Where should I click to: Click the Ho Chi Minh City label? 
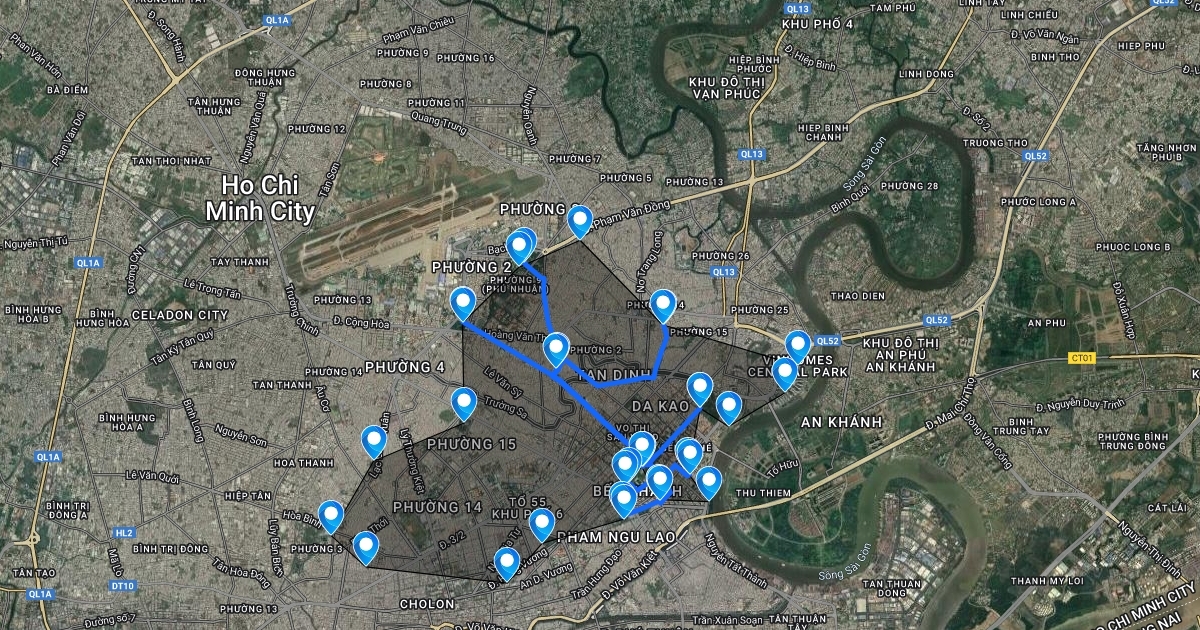click(x=260, y=198)
